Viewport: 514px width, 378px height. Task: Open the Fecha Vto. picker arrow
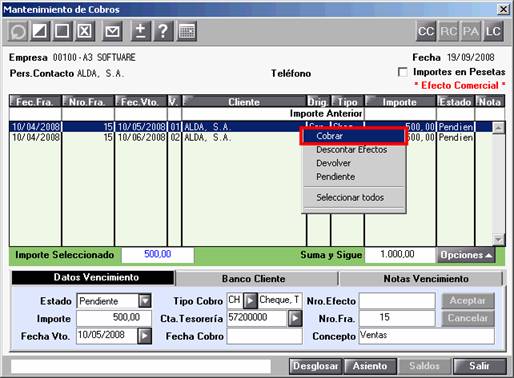(x=144, y=336)
